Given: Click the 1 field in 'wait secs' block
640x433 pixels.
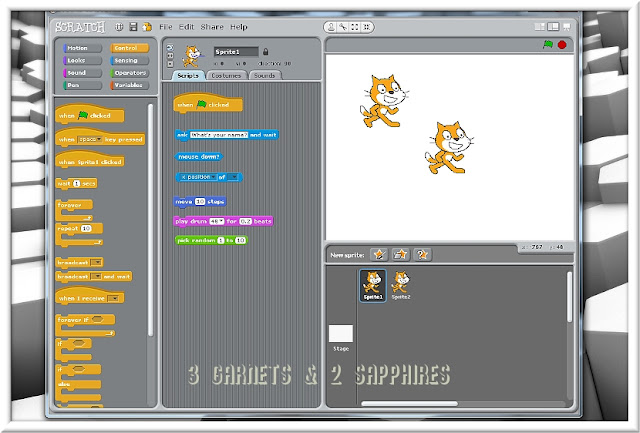Looking at the screenshot, I should (77, 184).
